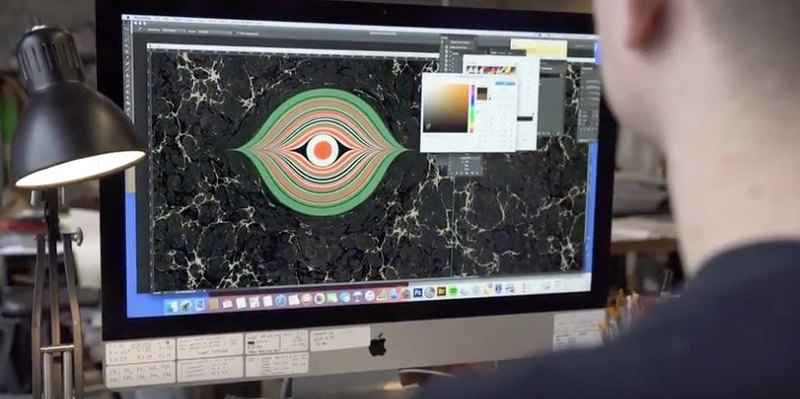Choose a swatch from the Swatches strip

click(x=491, y=70)
